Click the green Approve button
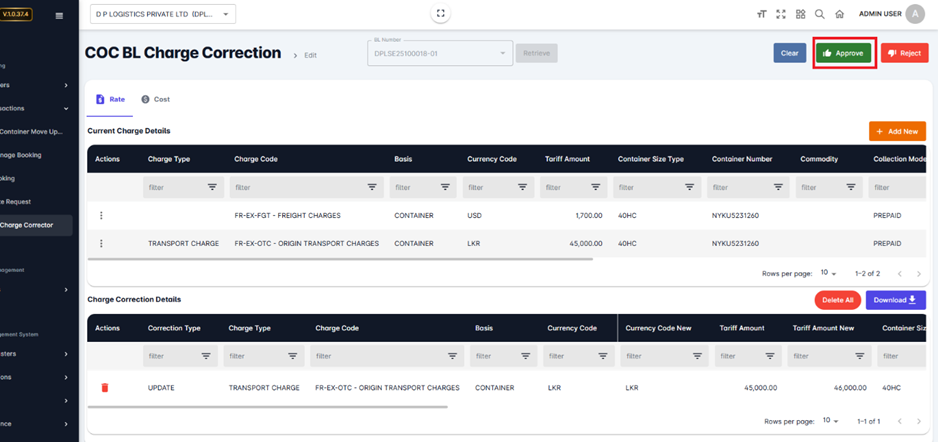 [x=844, y=53]
